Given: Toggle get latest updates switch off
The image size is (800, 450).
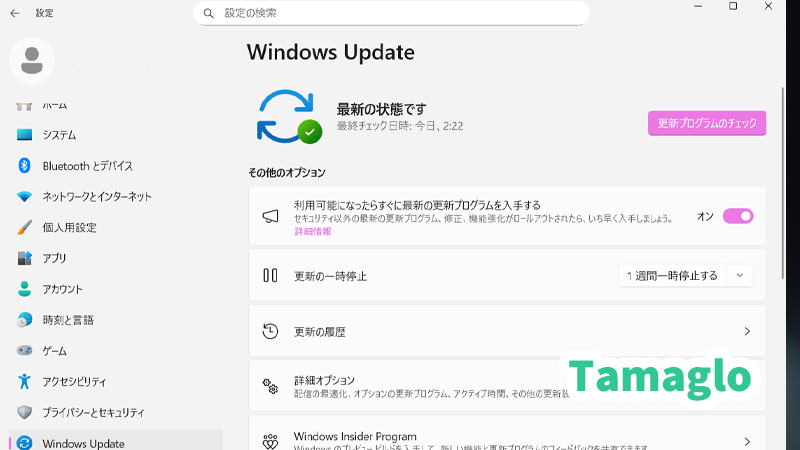Looking at the screenshot, I should coord(738,216).
